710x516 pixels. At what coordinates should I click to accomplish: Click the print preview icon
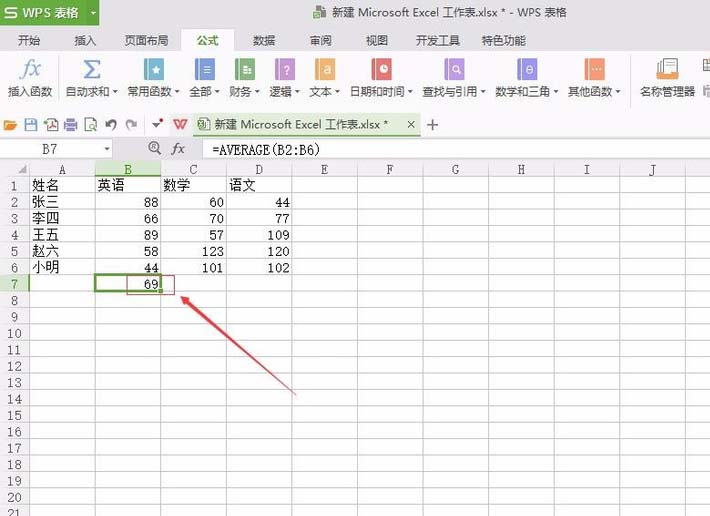[91, 124]
